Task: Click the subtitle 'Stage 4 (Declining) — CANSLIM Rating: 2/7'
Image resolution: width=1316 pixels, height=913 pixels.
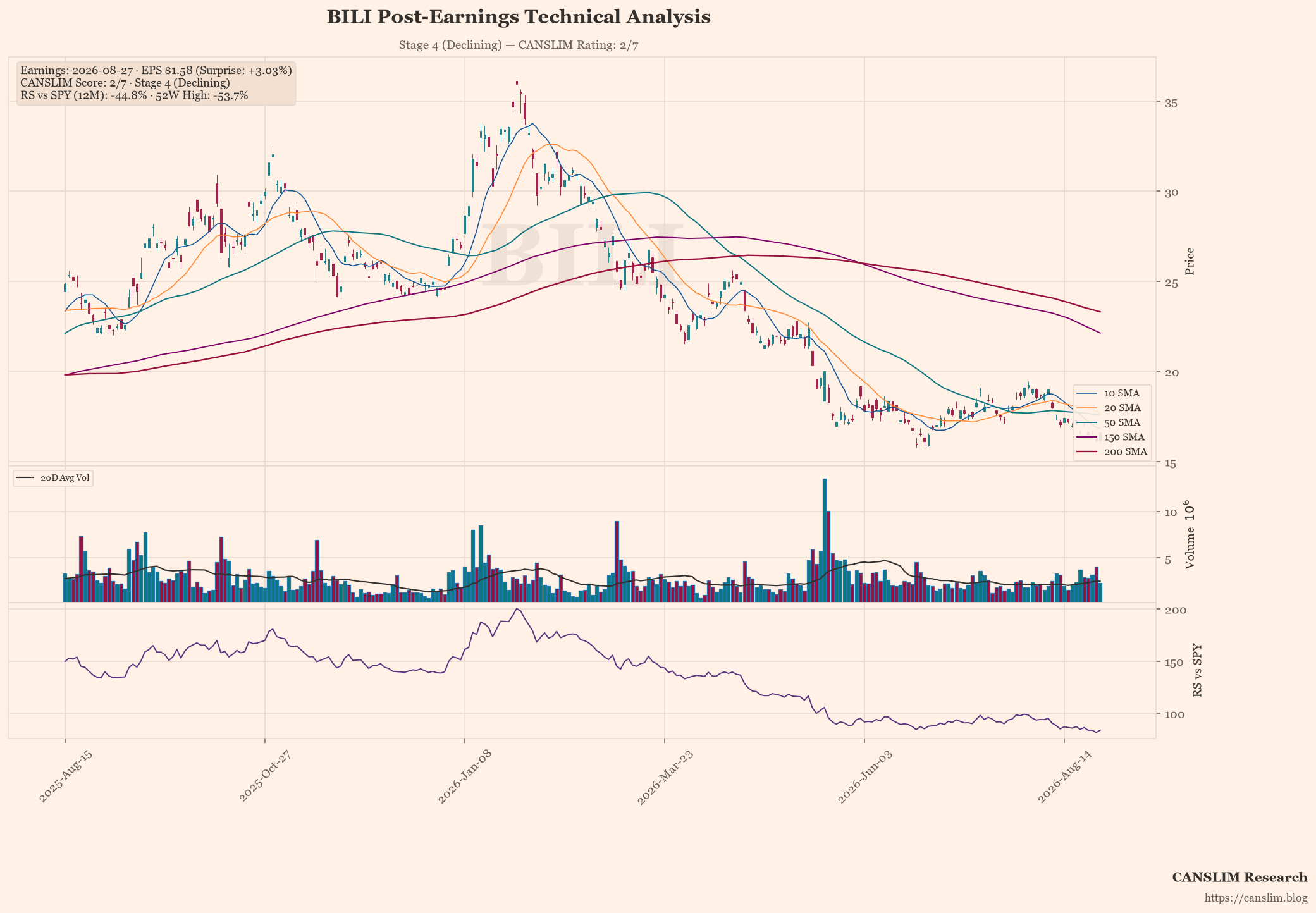Action: [519, 45]
